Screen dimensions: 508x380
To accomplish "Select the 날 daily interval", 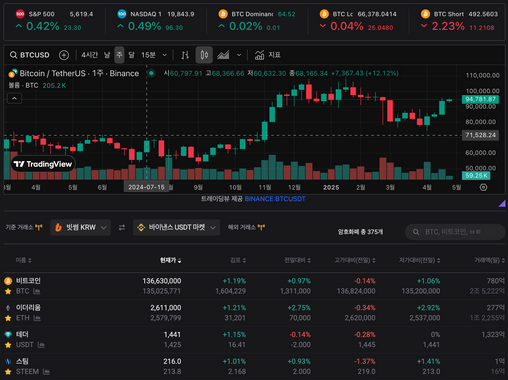I will (107, 55).
